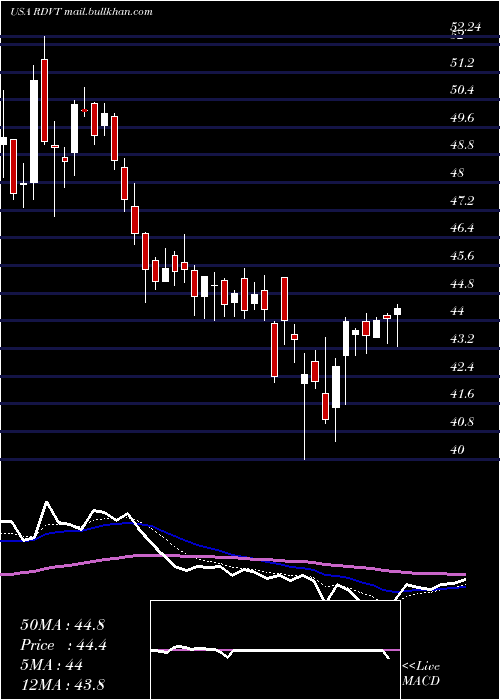The width and height of the screenshot is (500, 700).
Task: Click the 52.24 top price label
Action: coord(466,27)
